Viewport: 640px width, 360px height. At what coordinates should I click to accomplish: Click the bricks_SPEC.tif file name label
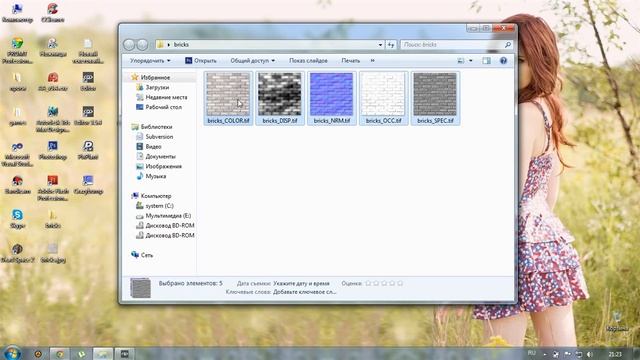tap(435, 121)
